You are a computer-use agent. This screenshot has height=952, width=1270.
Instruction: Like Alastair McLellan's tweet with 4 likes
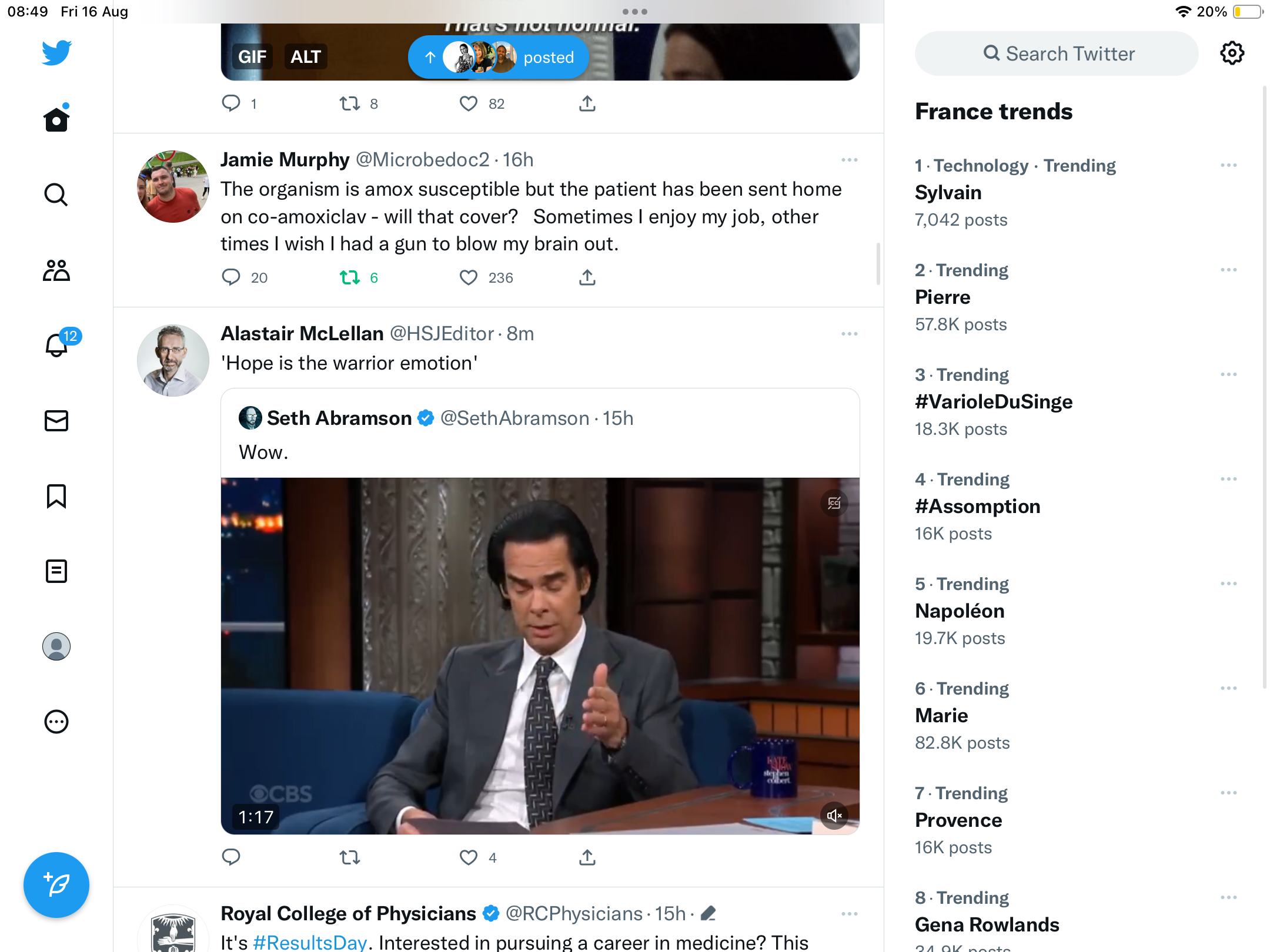pyautogui.click(x=469, y=857)
